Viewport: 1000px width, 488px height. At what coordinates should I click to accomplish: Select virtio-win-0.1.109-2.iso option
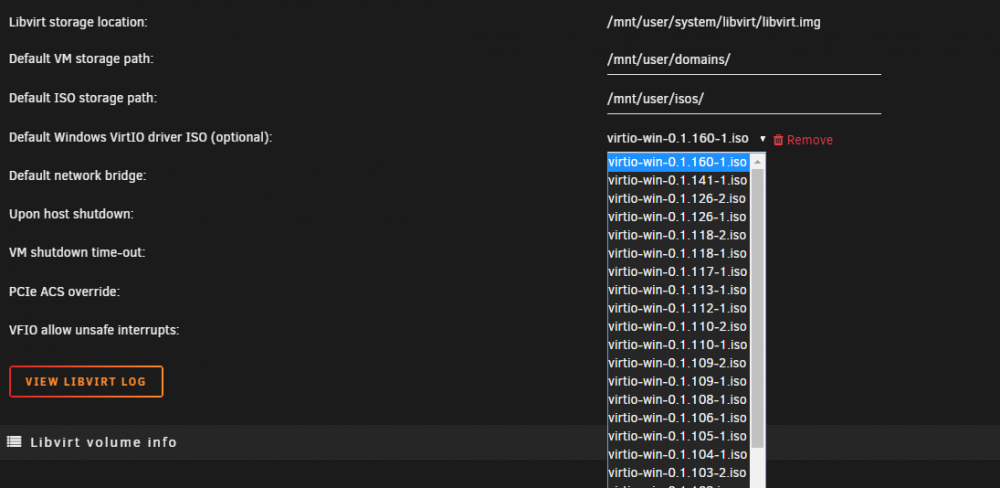(x=677, y=363)
